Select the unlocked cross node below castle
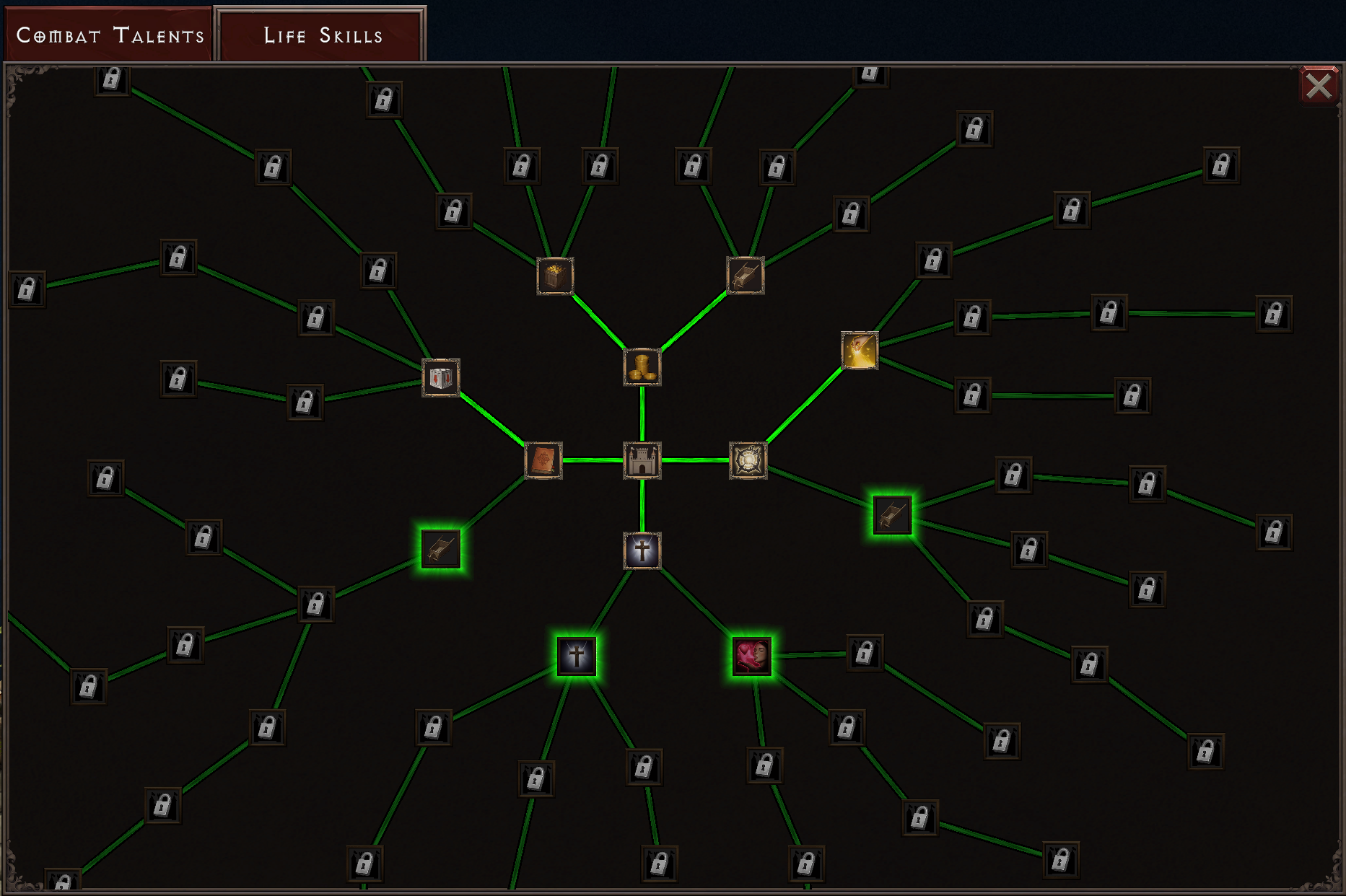Screen dimensions: 1346x896 (x=642, y=550)
